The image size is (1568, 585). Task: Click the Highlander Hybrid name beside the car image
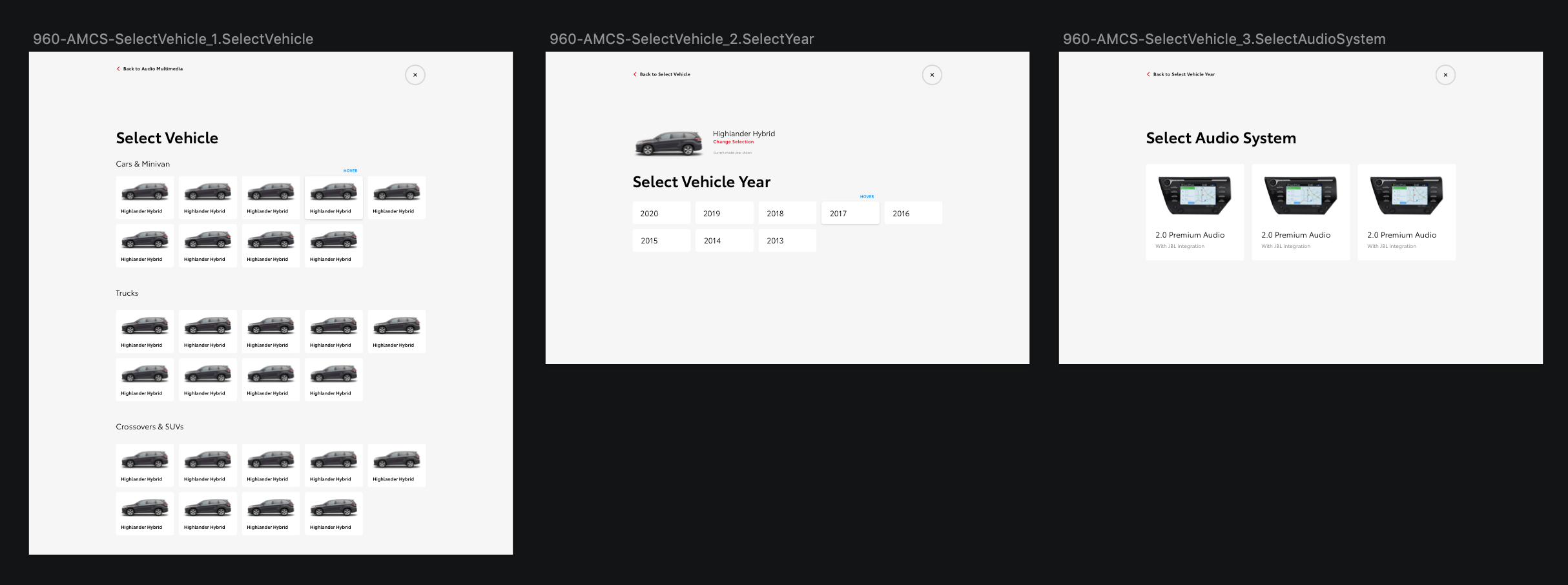tap(744, 134)
